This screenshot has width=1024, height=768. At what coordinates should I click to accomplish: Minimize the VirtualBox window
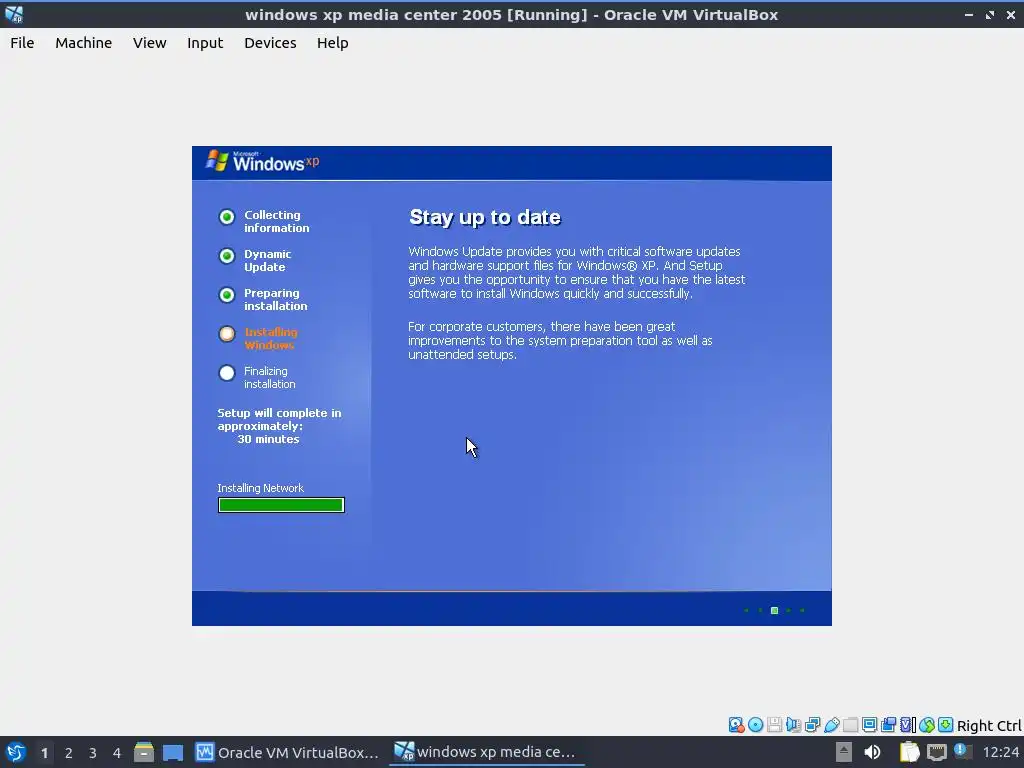coord(969,14)
